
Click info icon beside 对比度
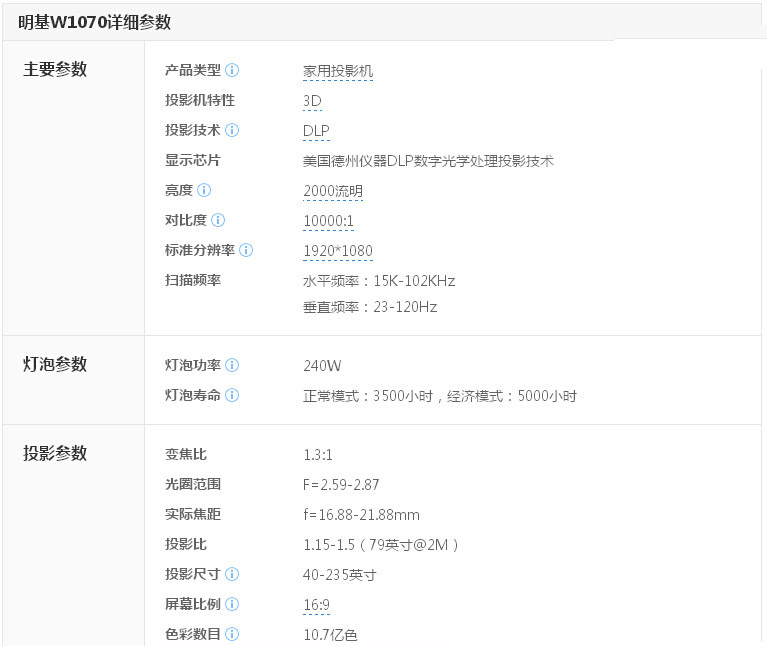point(218,220)
